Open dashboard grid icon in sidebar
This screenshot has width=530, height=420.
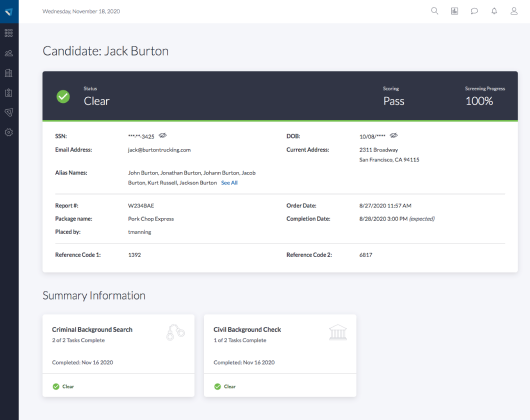pyautogui.click(x=9, y=33)
